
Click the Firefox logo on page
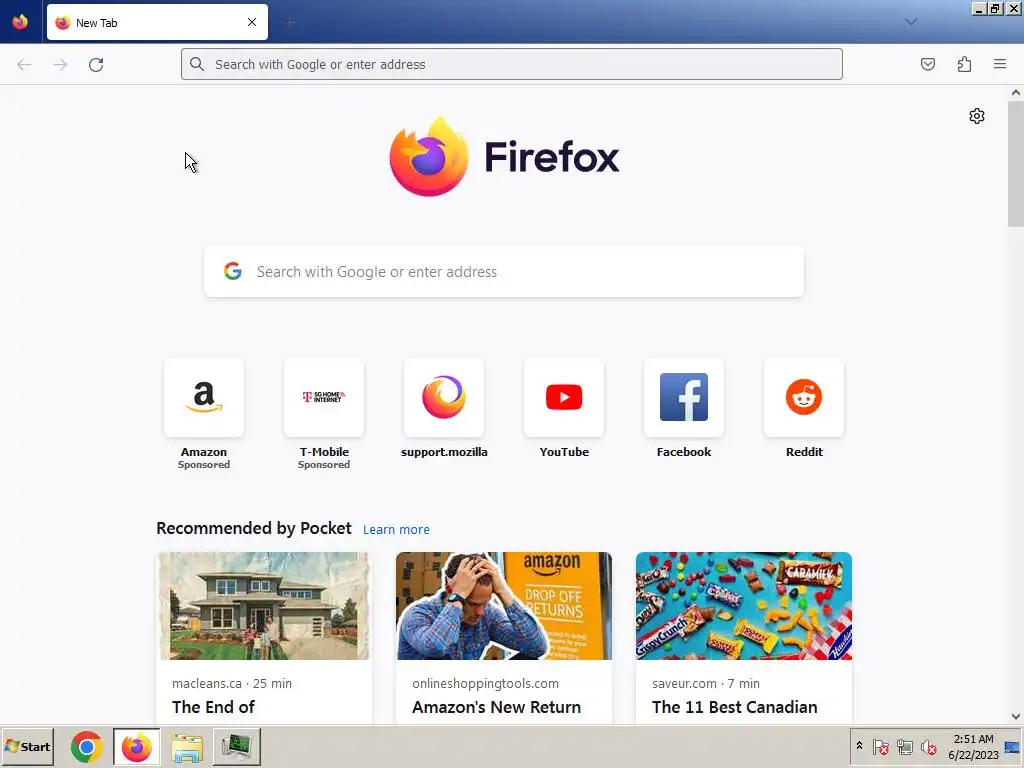[x=504, y=157]
